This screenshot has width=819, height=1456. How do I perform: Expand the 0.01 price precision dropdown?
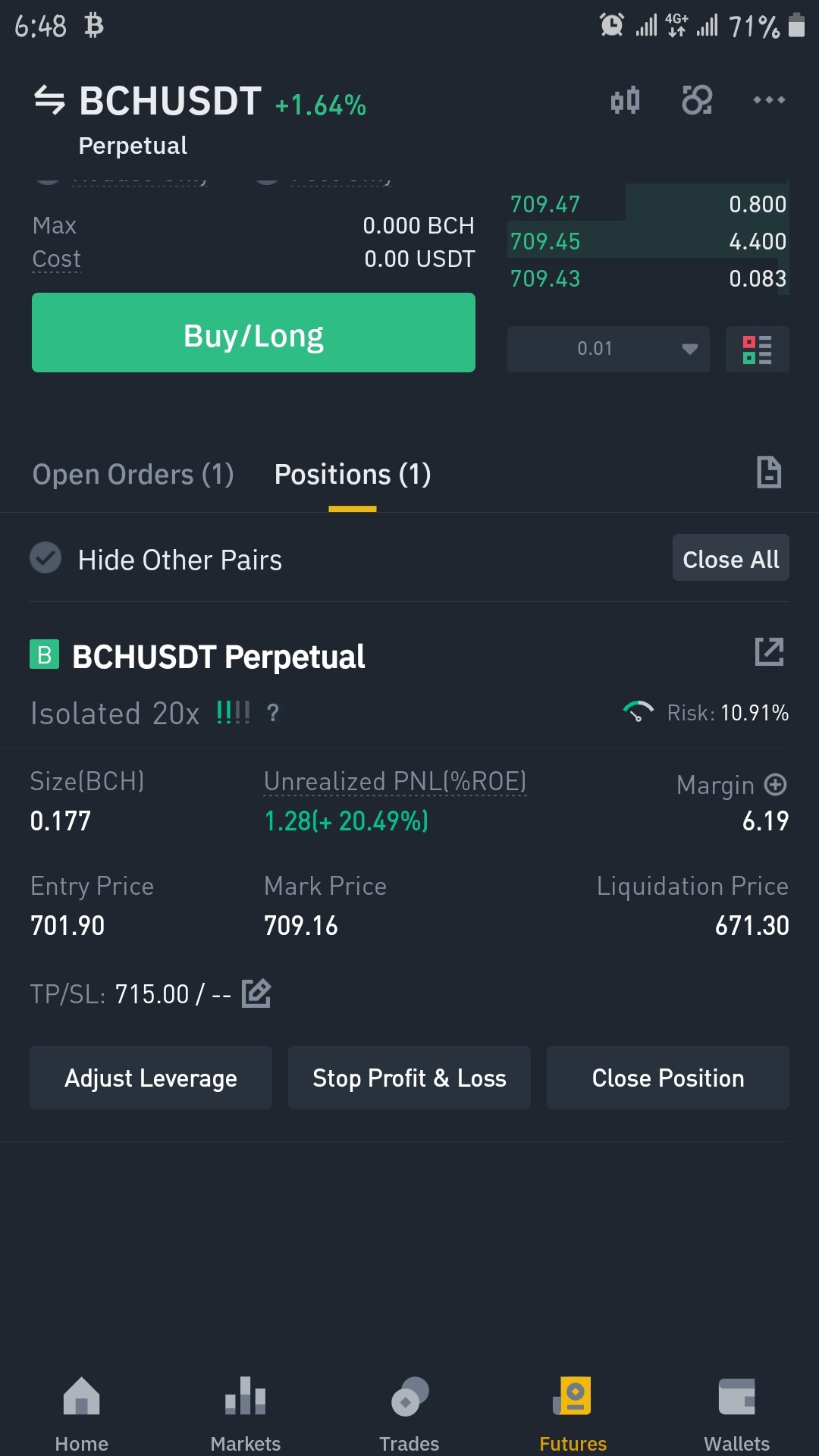(608, 349)
